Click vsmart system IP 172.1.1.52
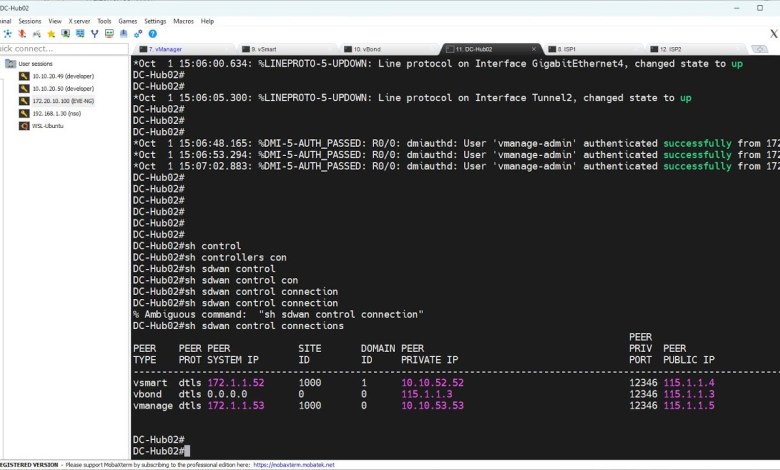This screenshot has height=470, width=780. tap(236, 383)
